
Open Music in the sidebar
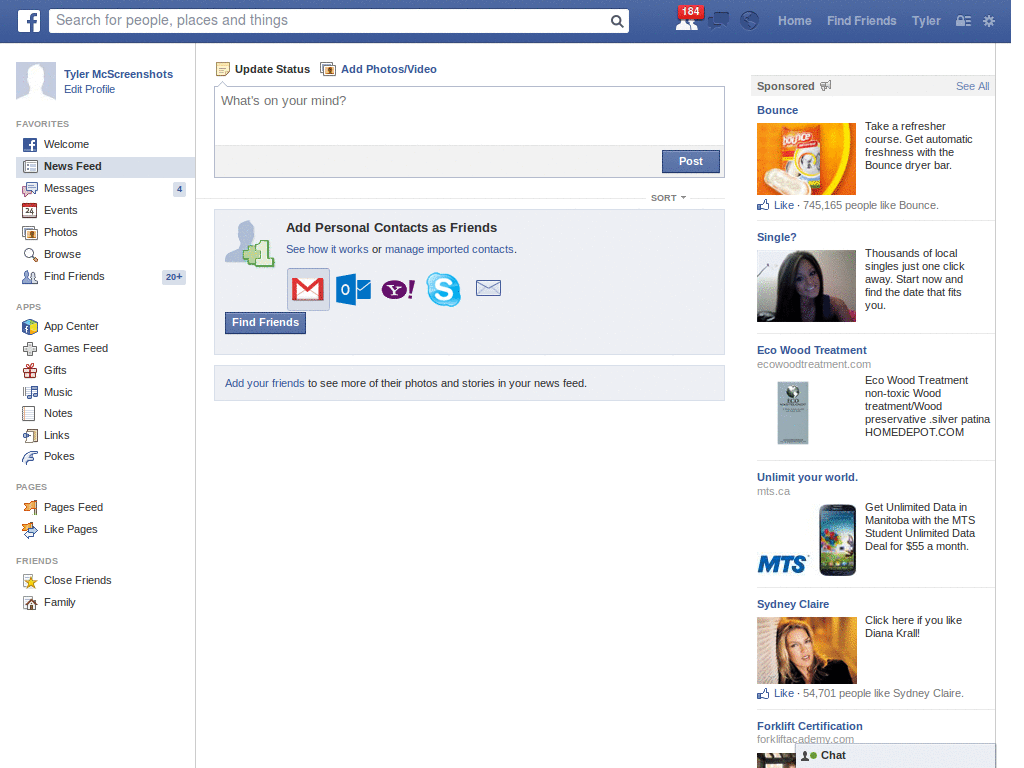pos(105,392)
